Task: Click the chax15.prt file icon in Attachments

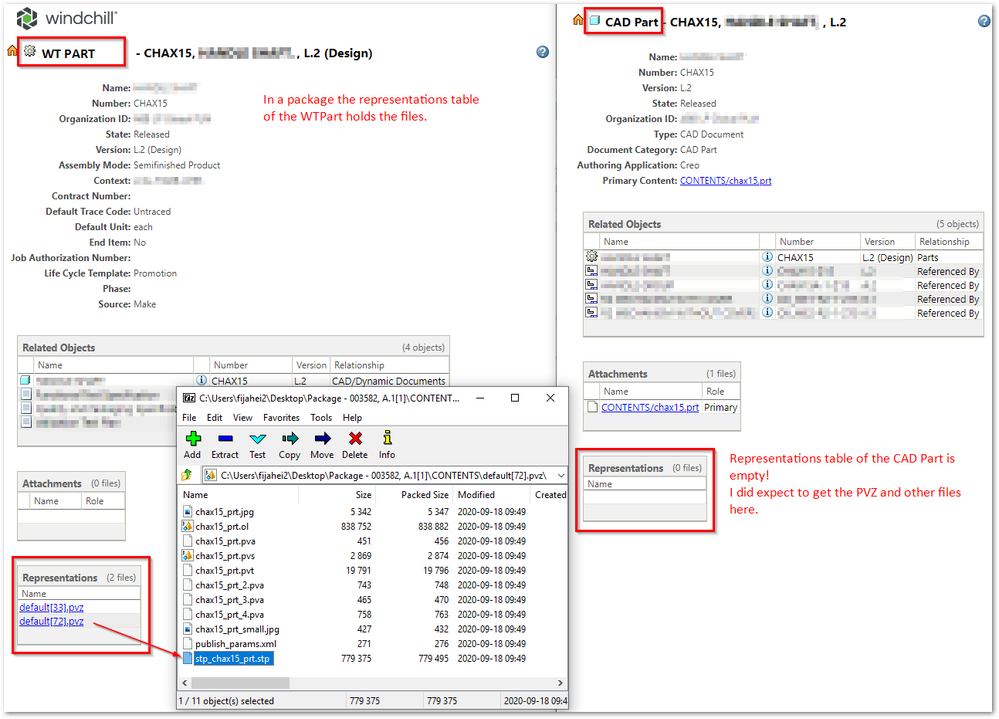Action: click(x=593, y=407)
